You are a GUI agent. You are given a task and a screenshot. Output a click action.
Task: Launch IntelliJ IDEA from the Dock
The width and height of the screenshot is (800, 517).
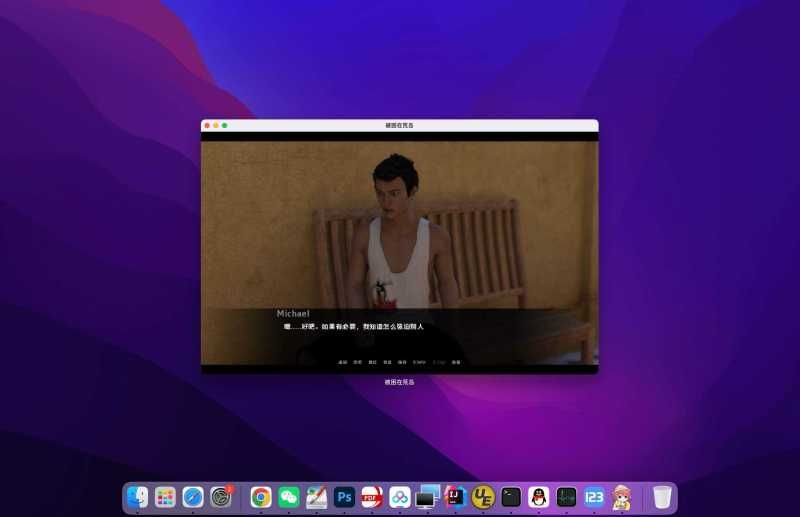click(455, 497)
